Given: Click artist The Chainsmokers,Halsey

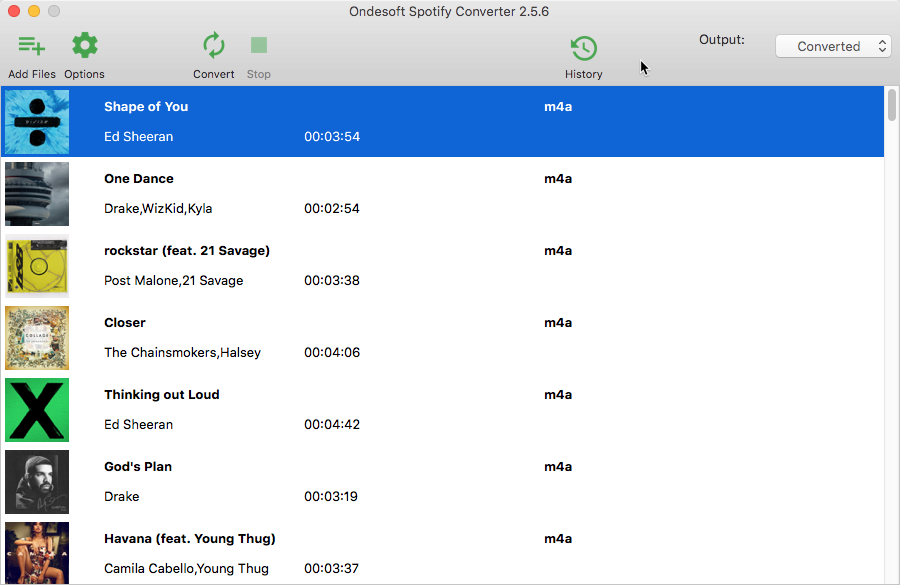Looking at the screenshot, I should 182,352.
